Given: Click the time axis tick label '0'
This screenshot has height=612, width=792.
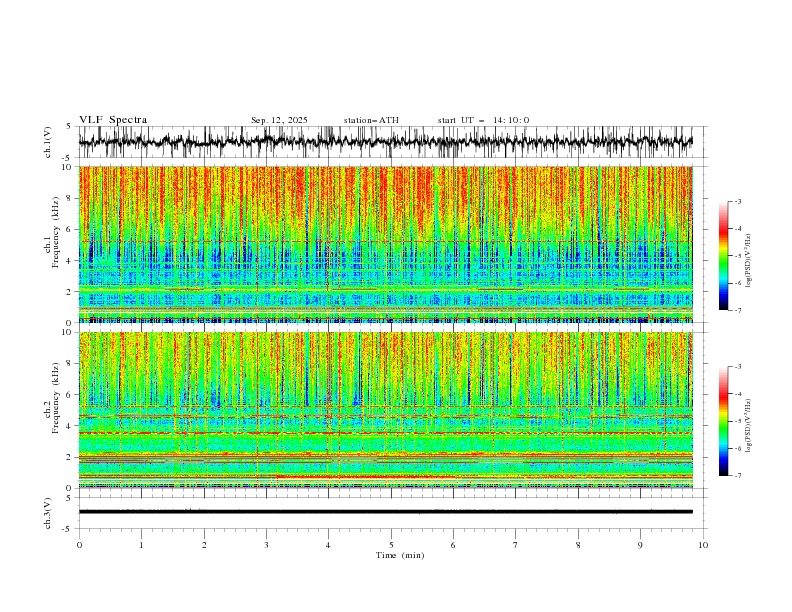Looking at the screenshot, I should coord(79,545).
